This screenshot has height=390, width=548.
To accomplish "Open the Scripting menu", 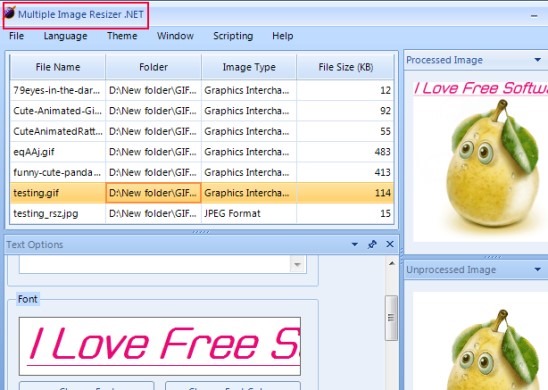I will (x=233, y=36).
